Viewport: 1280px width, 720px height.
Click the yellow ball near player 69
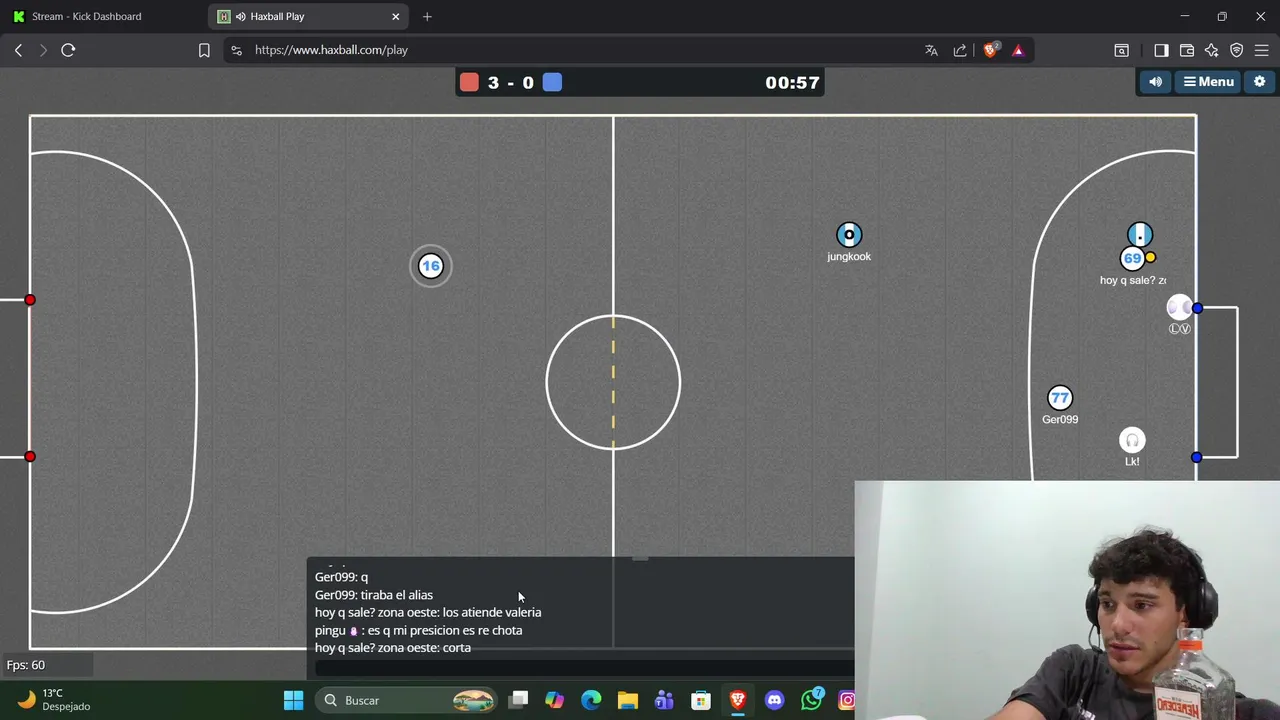(1150, 258)
